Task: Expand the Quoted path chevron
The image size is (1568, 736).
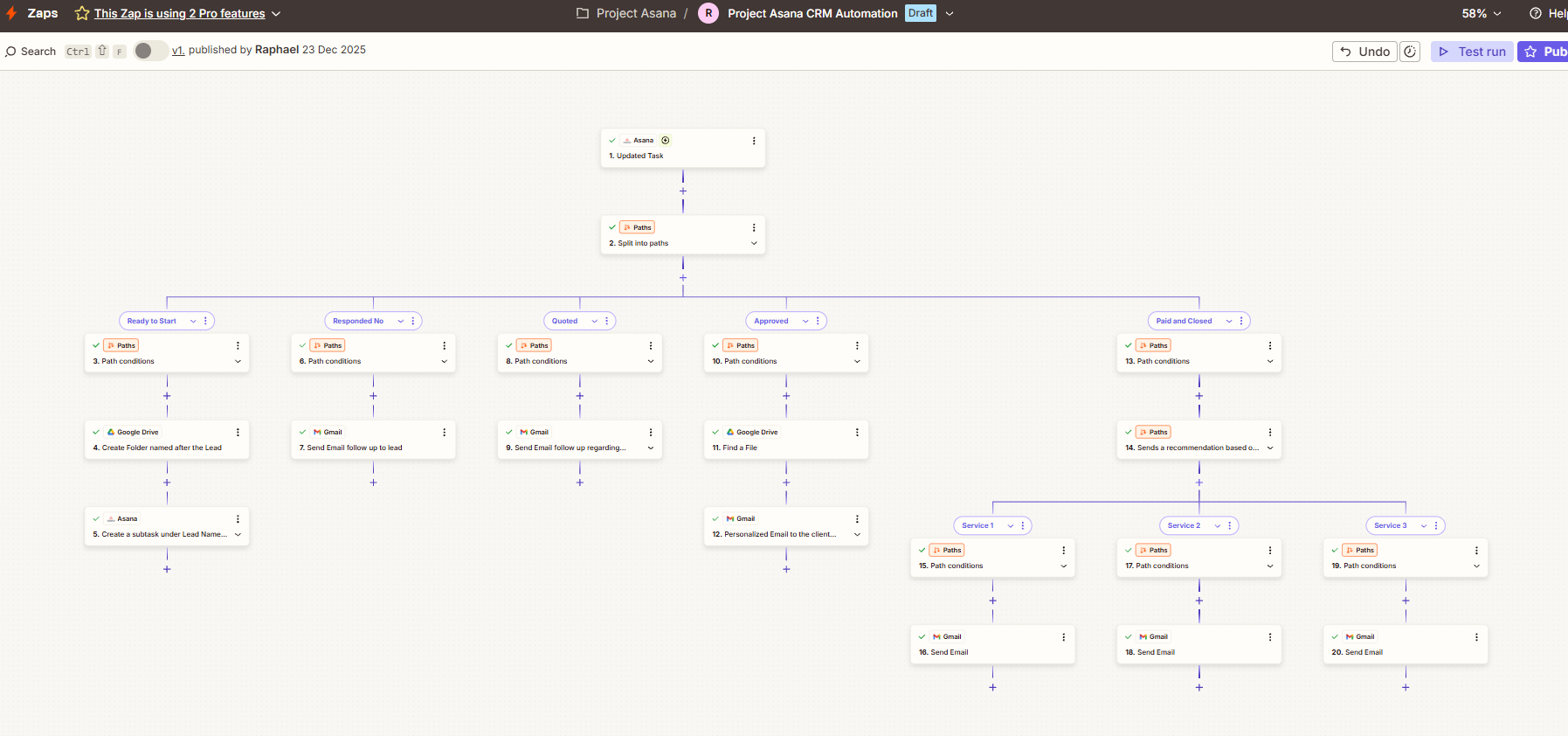Action: tap(595, 321)
